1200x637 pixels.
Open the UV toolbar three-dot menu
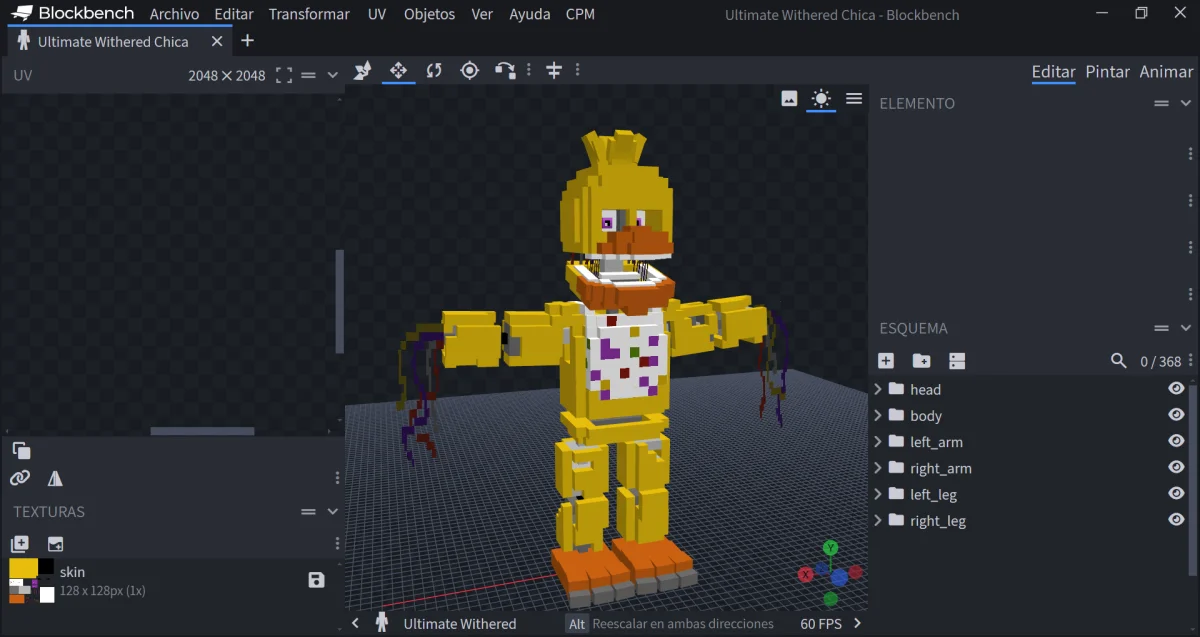tap(337, 478)
